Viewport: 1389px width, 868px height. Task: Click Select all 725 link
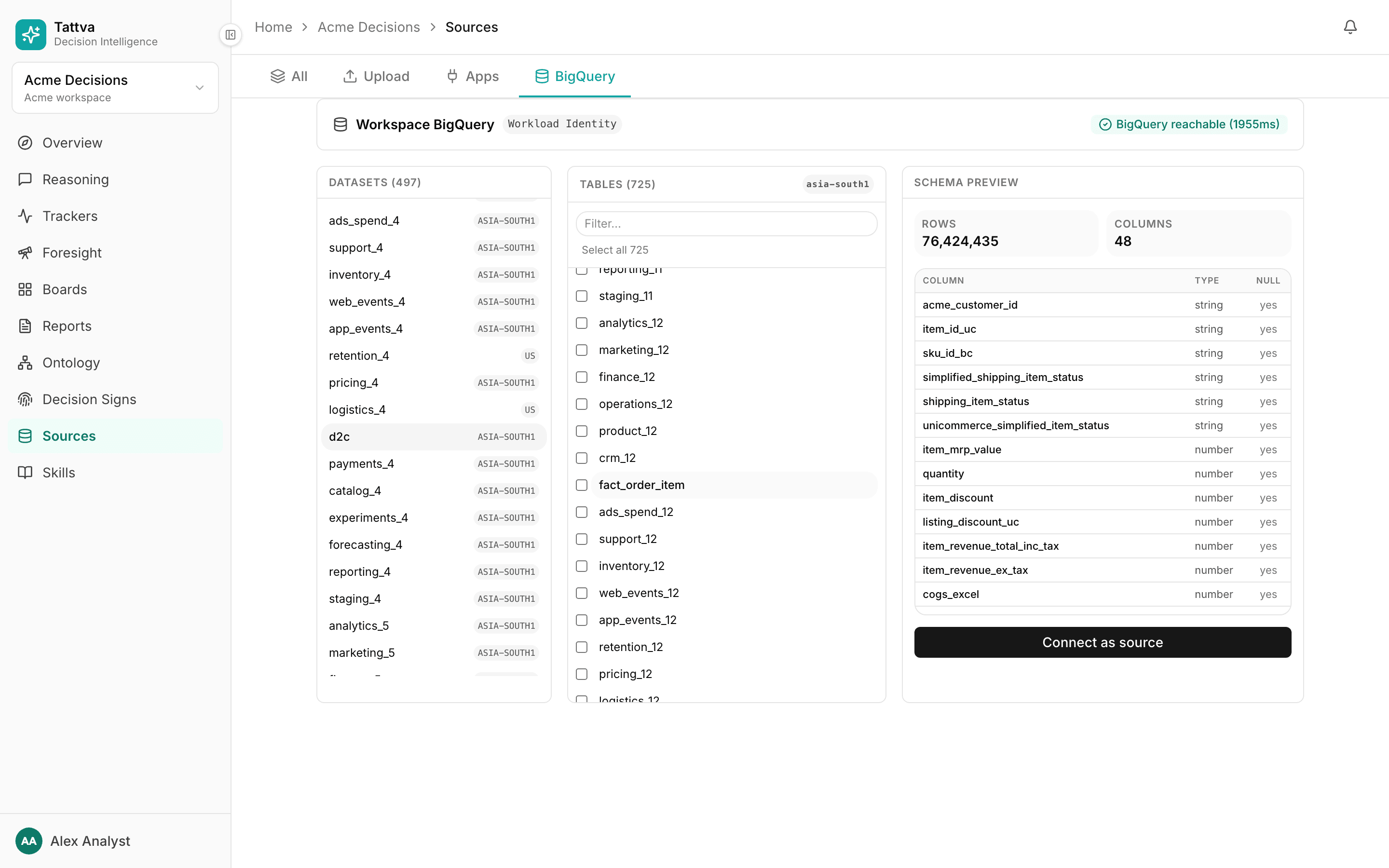615,250
